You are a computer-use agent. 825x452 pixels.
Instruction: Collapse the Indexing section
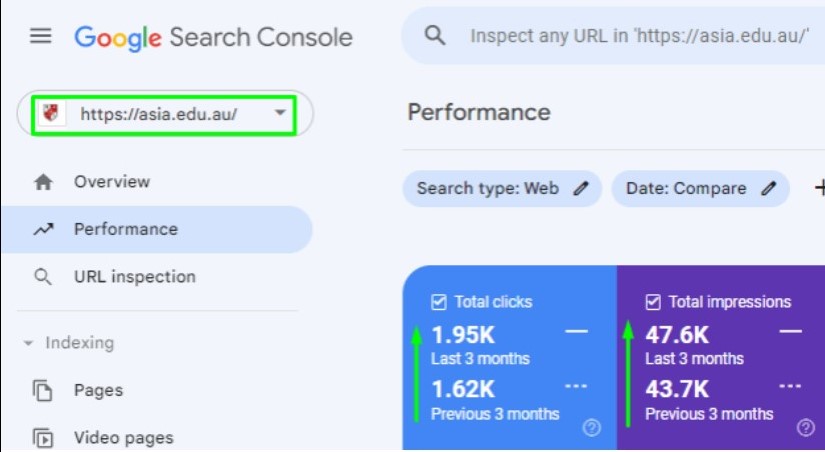pyautogui.click(x=28, y=343)
